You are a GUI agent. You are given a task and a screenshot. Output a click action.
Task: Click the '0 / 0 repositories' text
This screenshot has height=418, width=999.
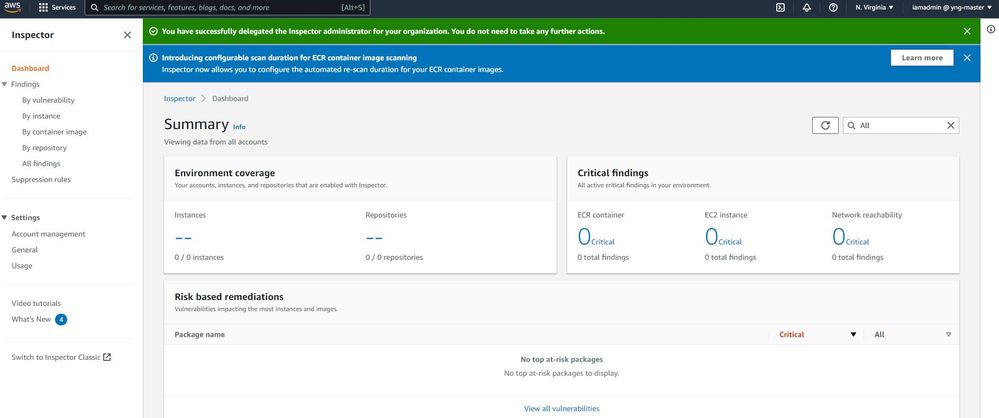[394, 257]
